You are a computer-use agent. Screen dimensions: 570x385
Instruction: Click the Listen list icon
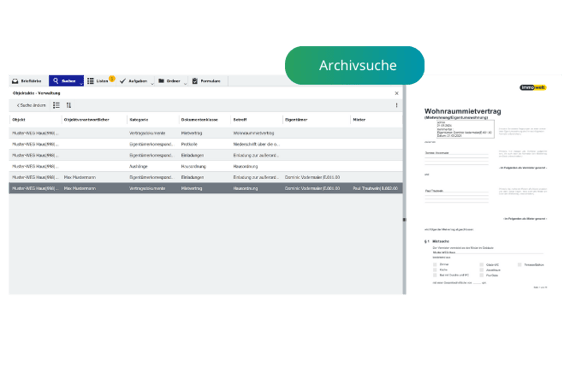(x=91, y=81)
